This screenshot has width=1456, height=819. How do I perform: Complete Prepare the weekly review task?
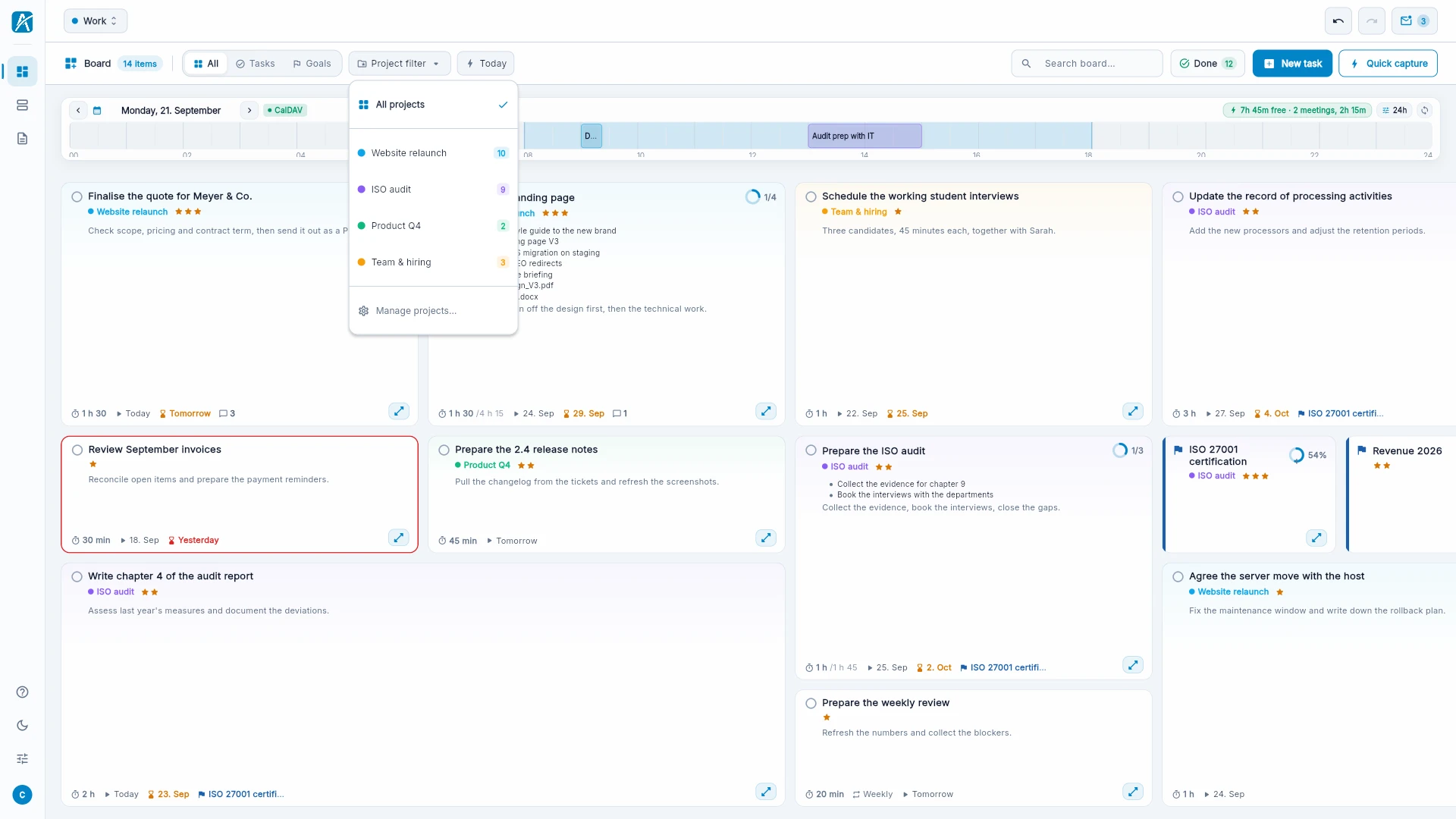click(x=811, y=704)
